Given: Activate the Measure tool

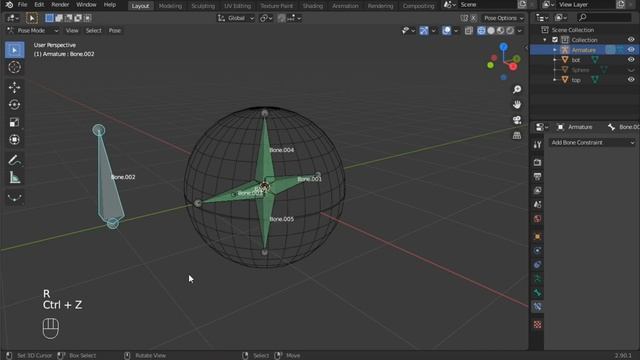Looking at the screenshot, I should click(15, 178).
